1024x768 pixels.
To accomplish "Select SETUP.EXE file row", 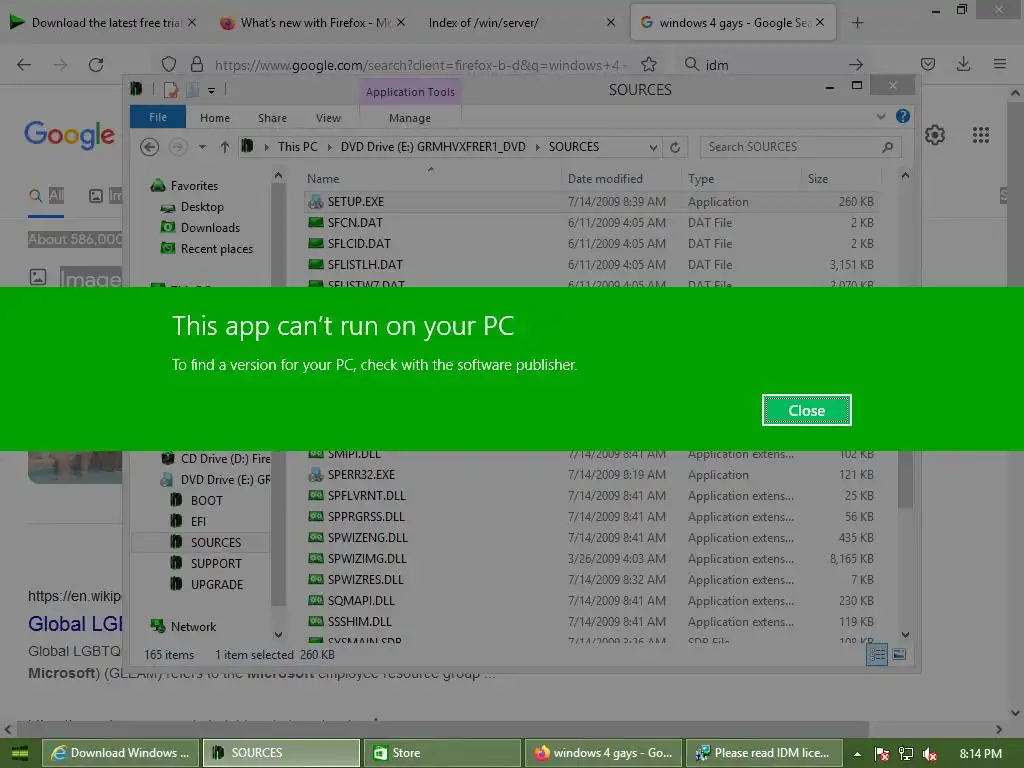I will pyautogui.click(x=590, y=202).
